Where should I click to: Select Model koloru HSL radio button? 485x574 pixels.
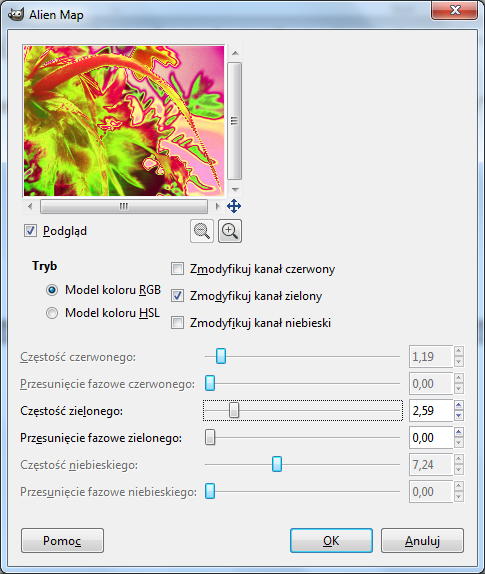pos(52,313)
